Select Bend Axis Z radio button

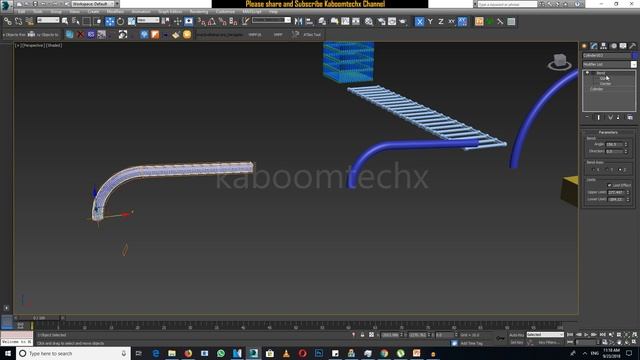click(x=620, y=169)
